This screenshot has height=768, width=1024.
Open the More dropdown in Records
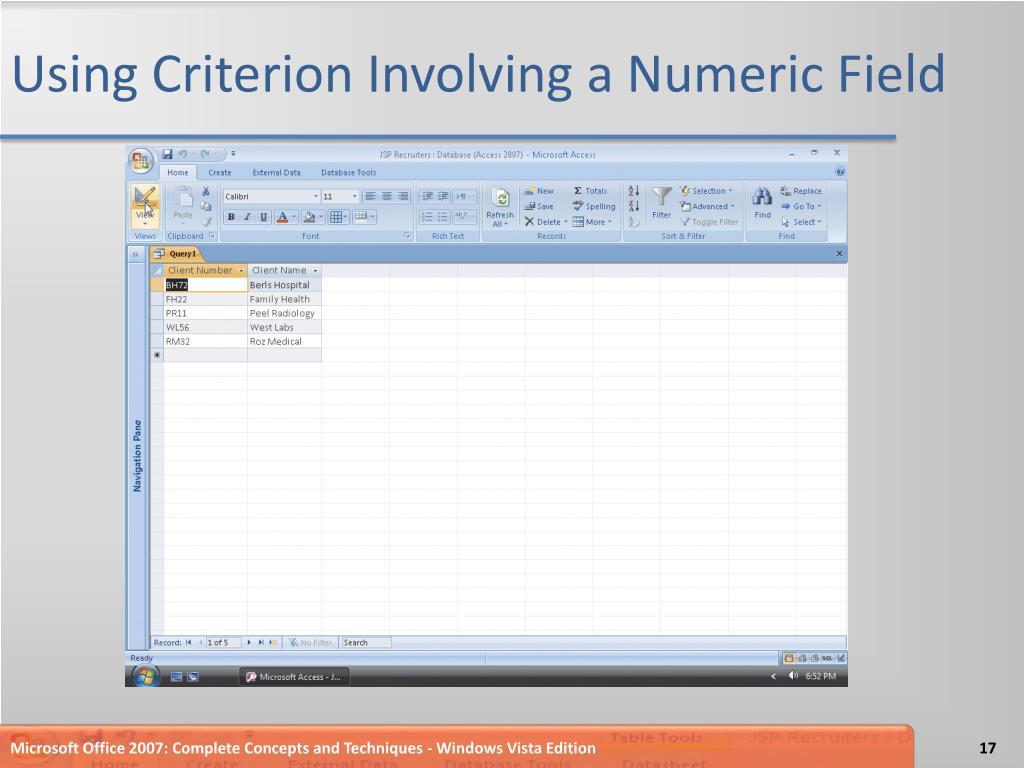coord(592,222)
